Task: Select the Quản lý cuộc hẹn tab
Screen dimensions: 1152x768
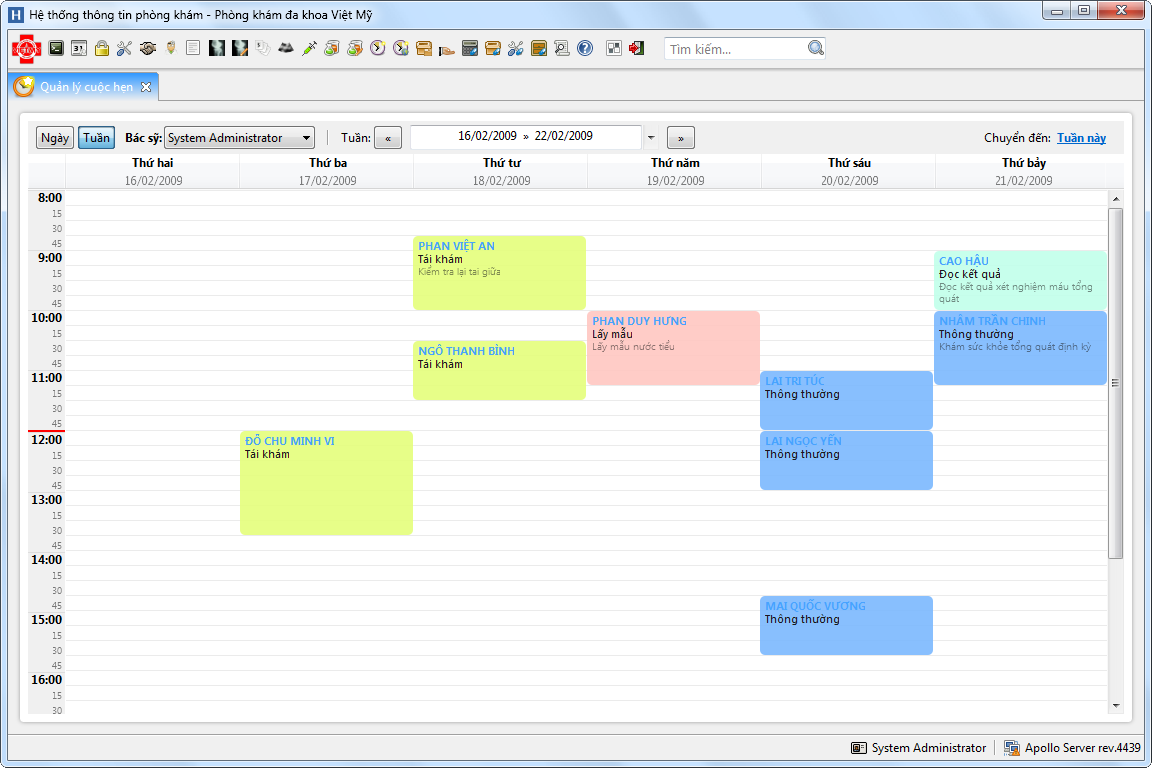Action: (x=86, y=87)
